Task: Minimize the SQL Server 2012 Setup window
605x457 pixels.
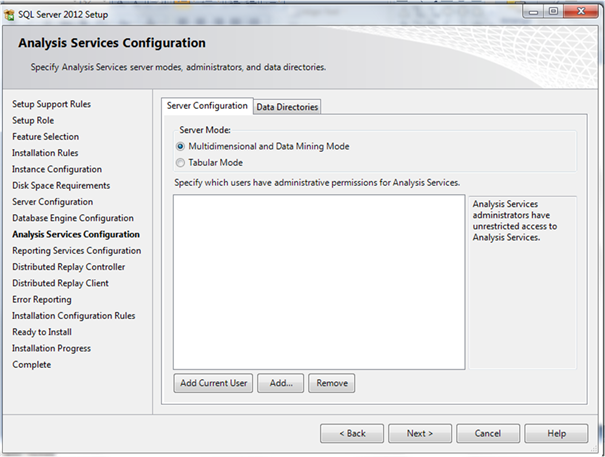Action: (534, 12)
